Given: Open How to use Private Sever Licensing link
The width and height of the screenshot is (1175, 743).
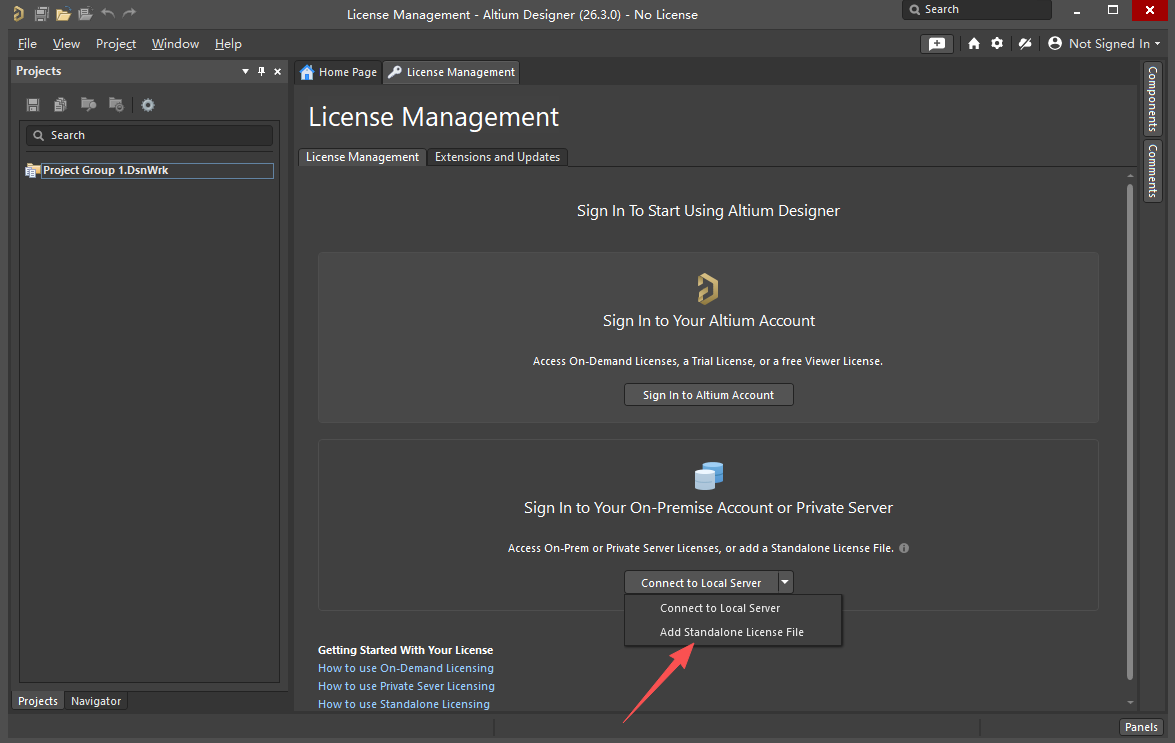Looking at the screenshot, I should point(406,686).
